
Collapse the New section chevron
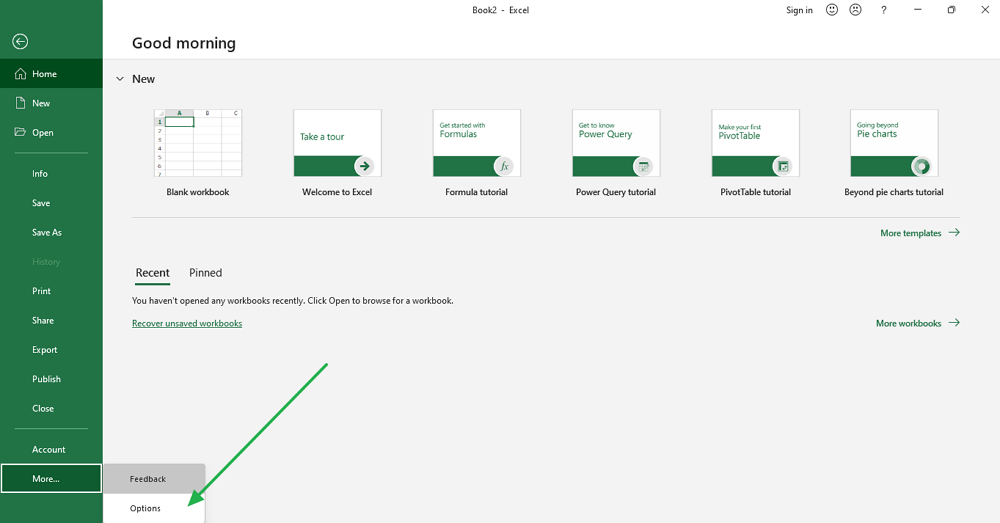[x=120, y=79]
